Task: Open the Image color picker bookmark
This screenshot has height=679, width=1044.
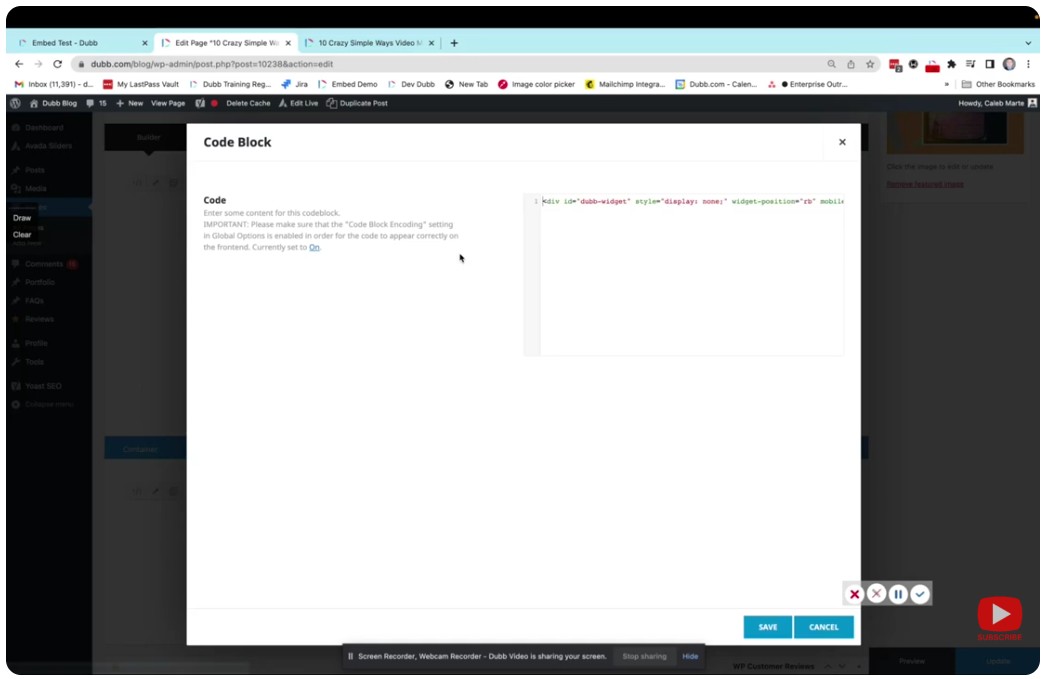Action: coord(536,85)
